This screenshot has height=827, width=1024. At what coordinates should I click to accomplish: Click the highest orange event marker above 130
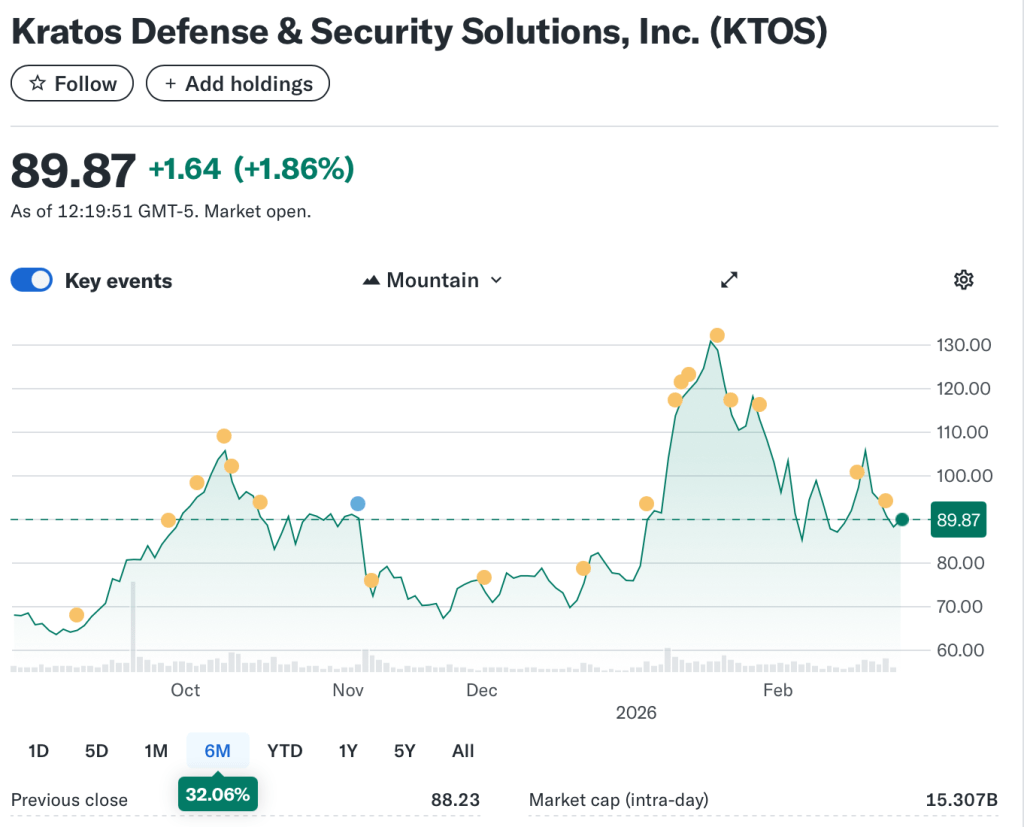click(x=716, y=336)
